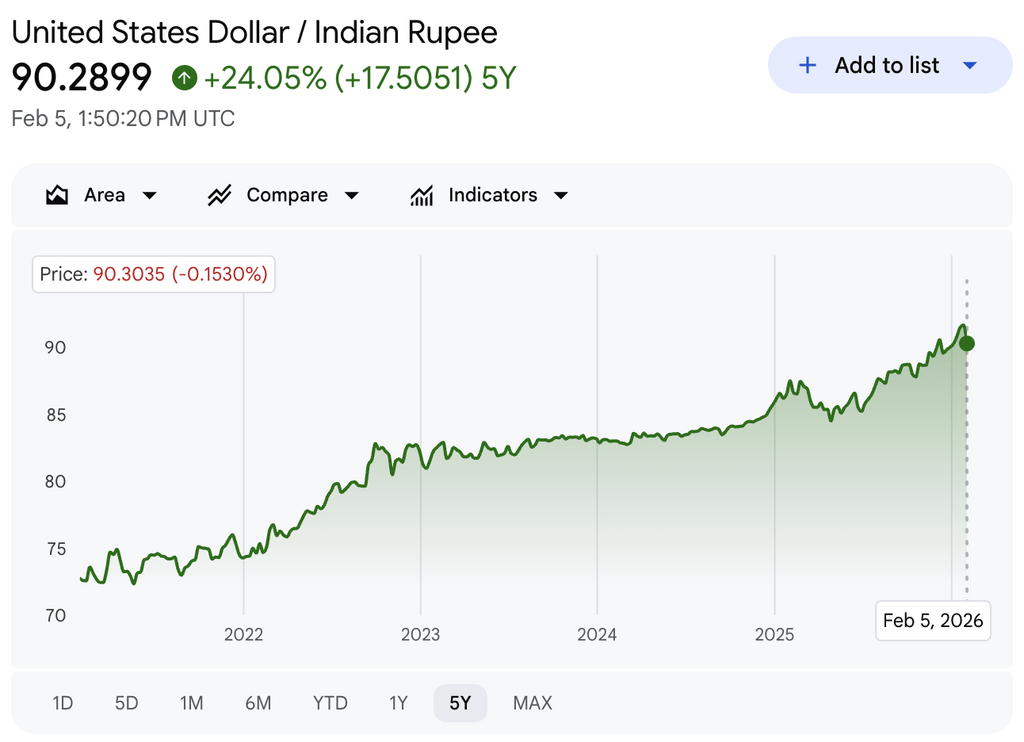Switch to YTD time range
This screenshot has height=742, width=1024.
[x=330, y=703]
